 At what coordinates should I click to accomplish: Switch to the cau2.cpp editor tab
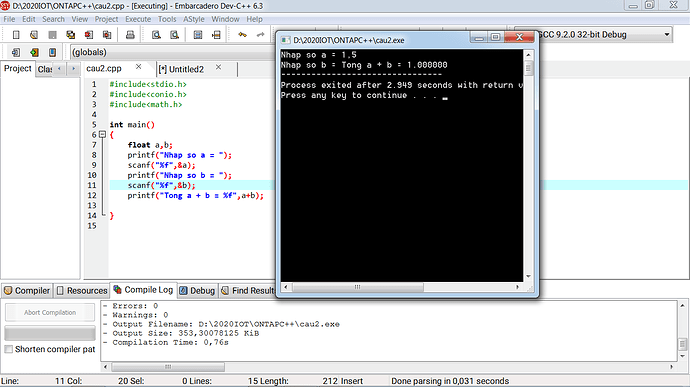104,68
